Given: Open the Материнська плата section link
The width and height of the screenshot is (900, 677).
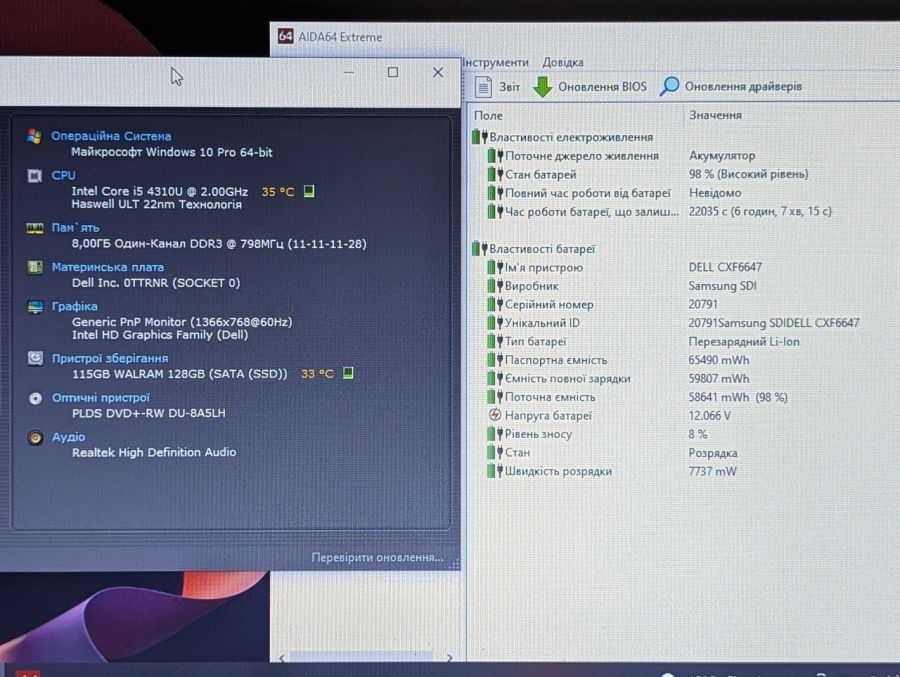Looking at the screenshot, I should (x=108, y=267).
